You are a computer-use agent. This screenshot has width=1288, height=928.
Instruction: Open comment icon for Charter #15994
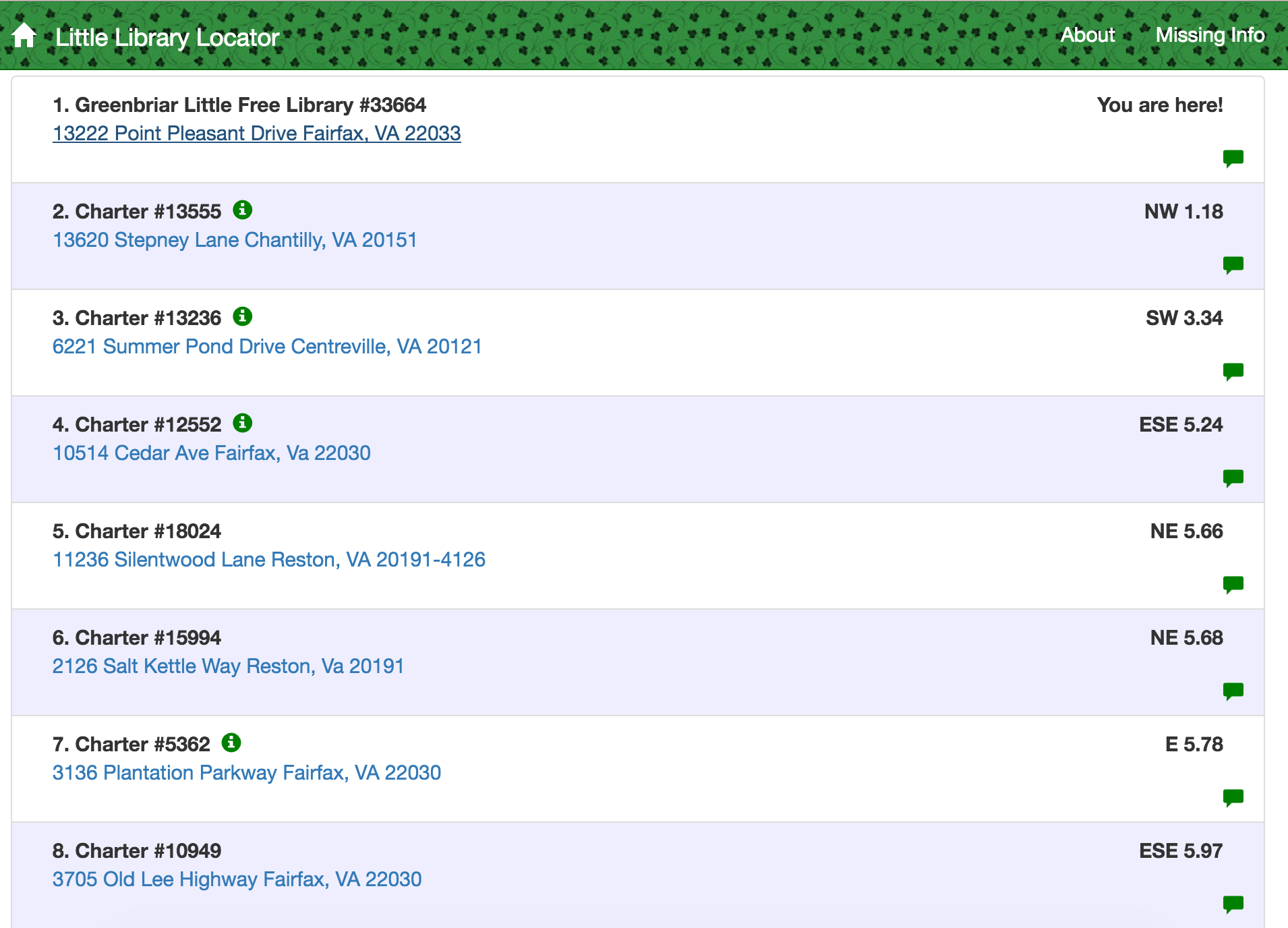coord(1233,691)
